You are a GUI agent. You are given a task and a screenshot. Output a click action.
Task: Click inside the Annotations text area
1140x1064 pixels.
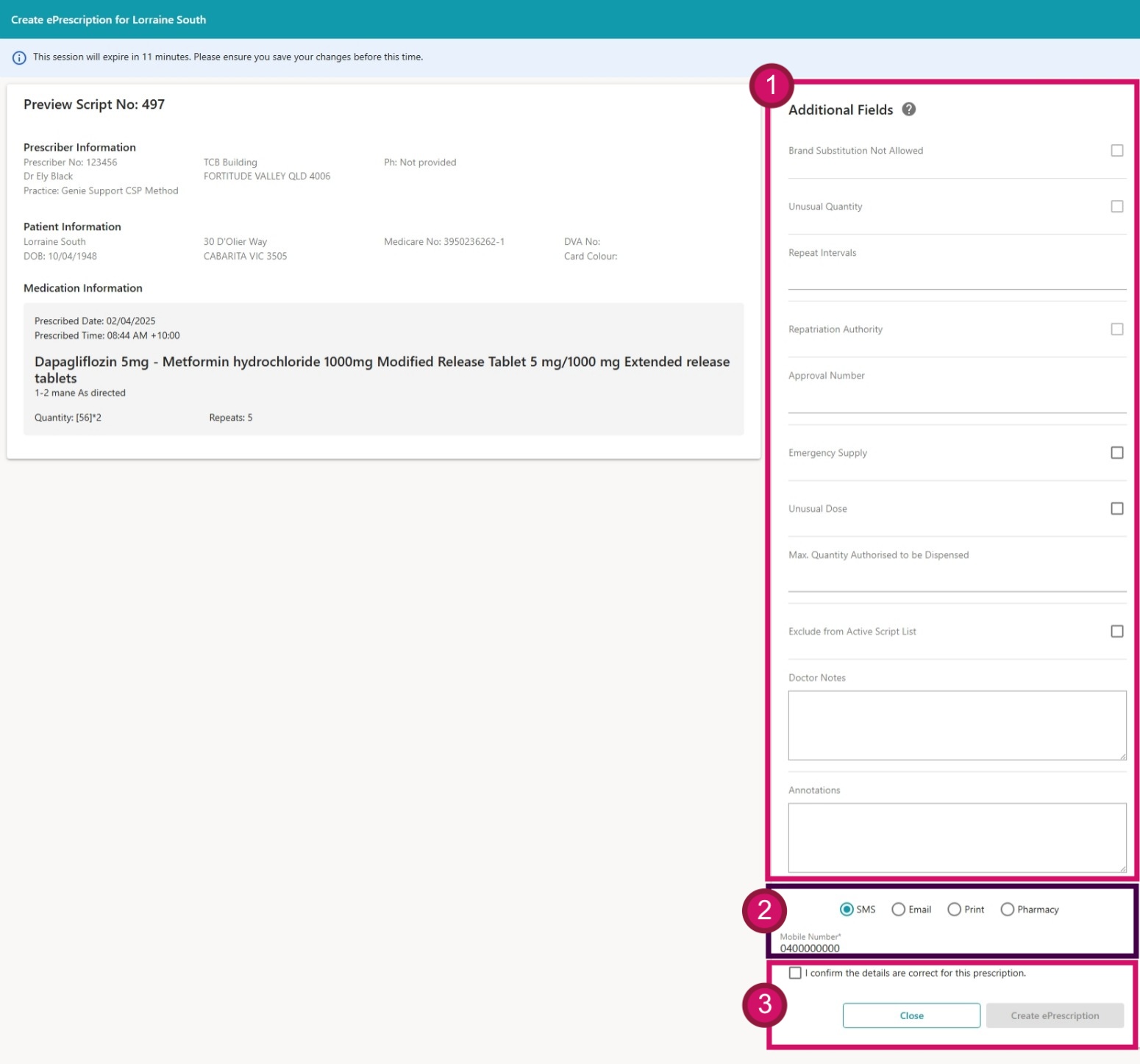point(956,838)
